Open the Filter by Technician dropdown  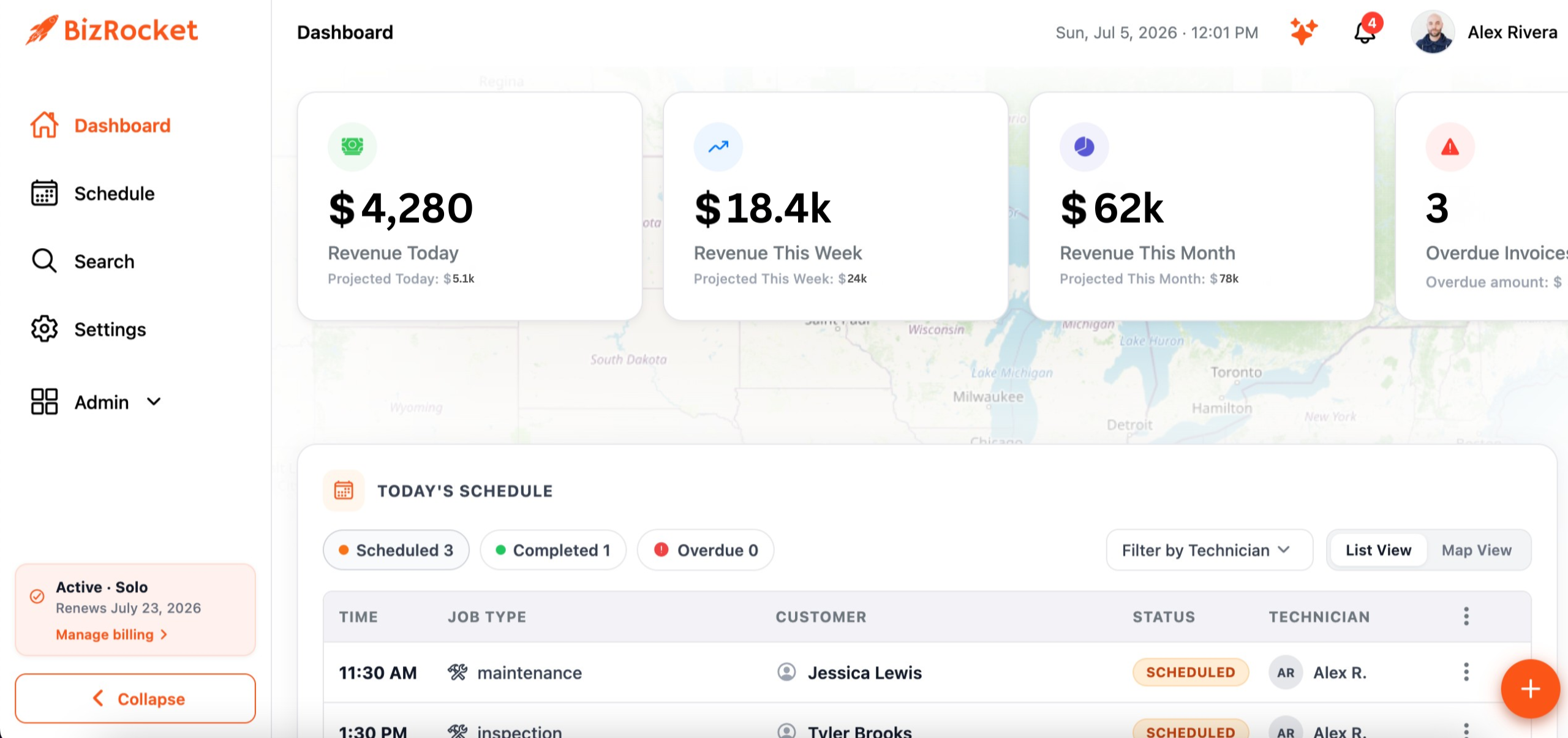pyautogui.click(x=1210, y=550)
